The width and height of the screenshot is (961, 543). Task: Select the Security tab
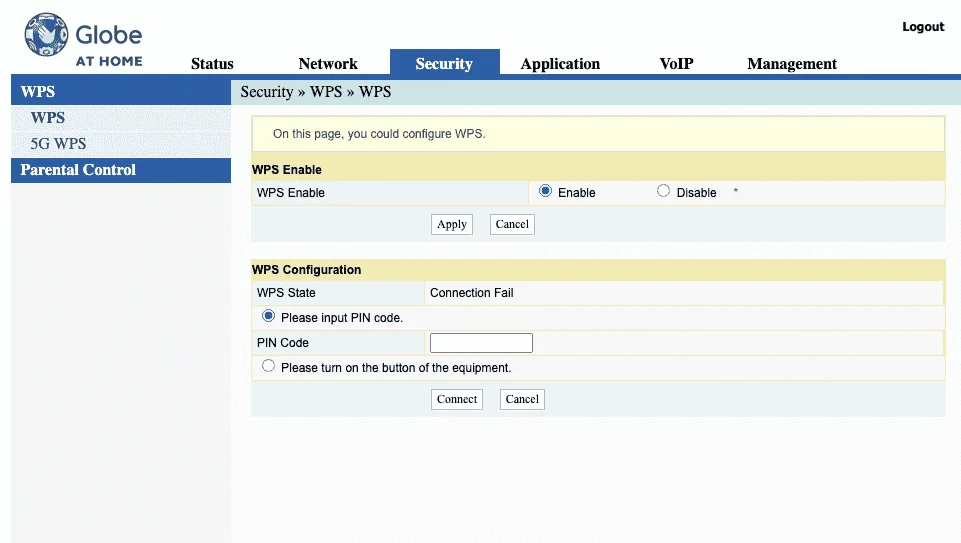444,63
